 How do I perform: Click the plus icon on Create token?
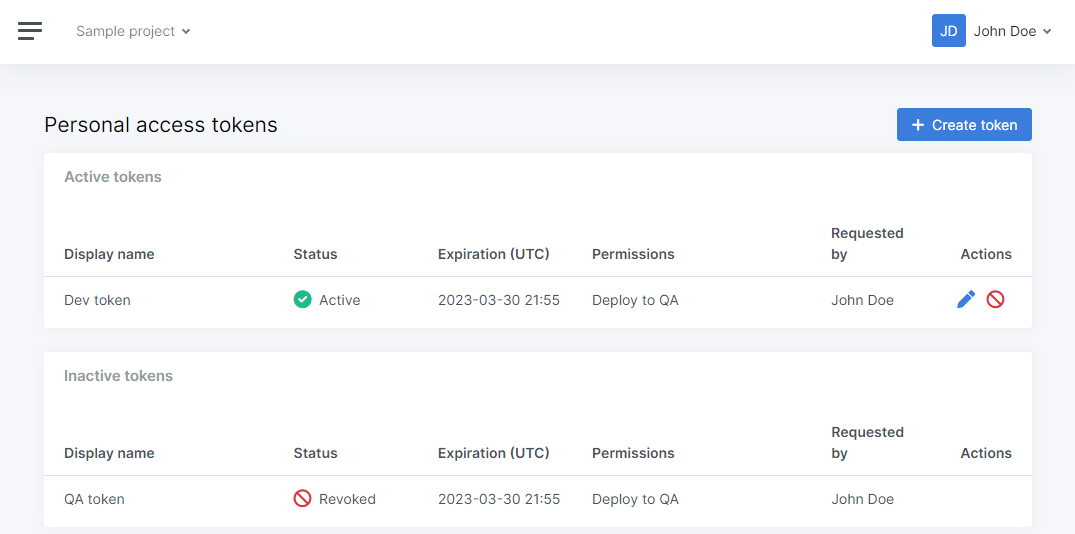pyautogui.click(x=918, y=125)
